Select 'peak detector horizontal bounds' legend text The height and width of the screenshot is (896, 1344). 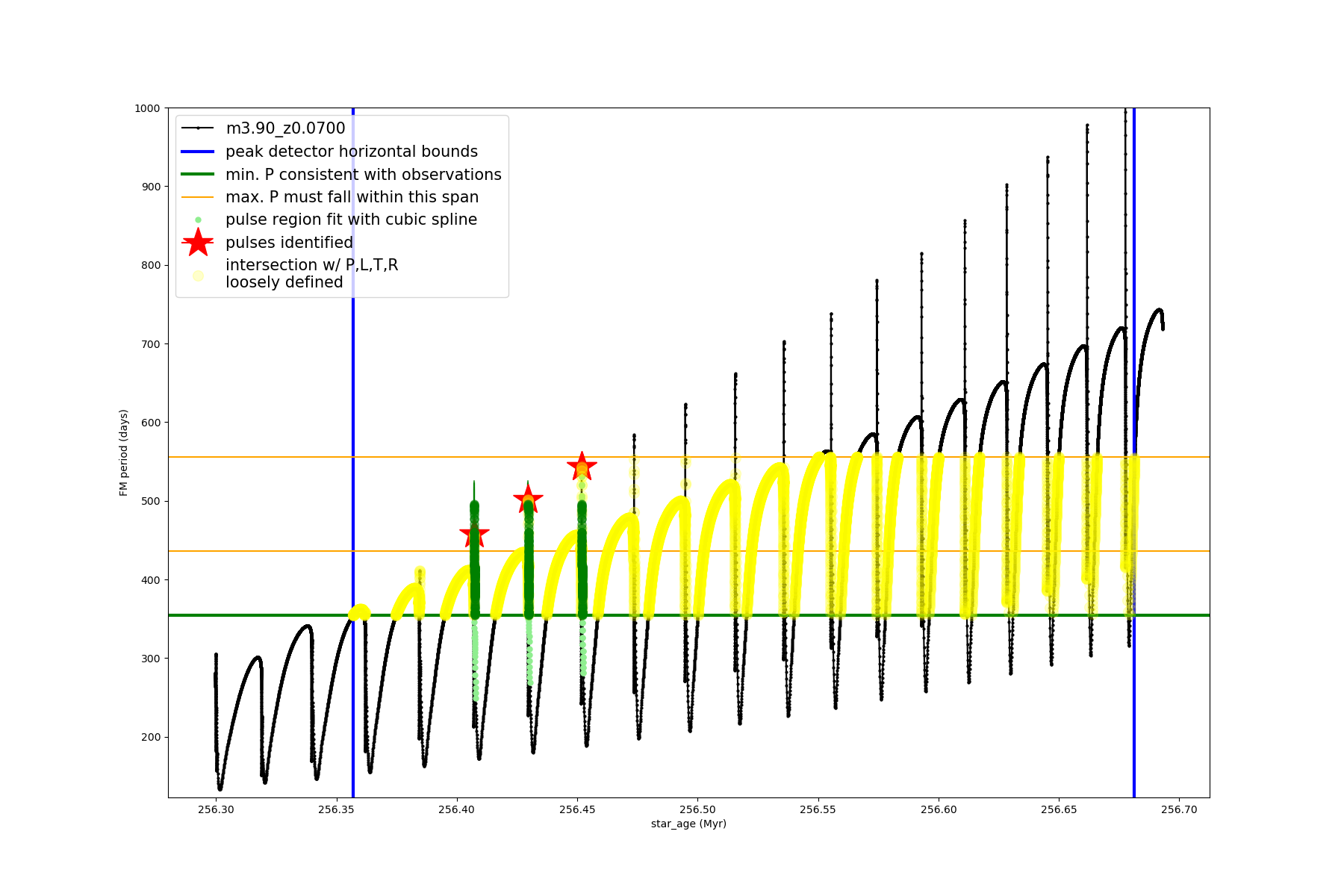(352, 152)
